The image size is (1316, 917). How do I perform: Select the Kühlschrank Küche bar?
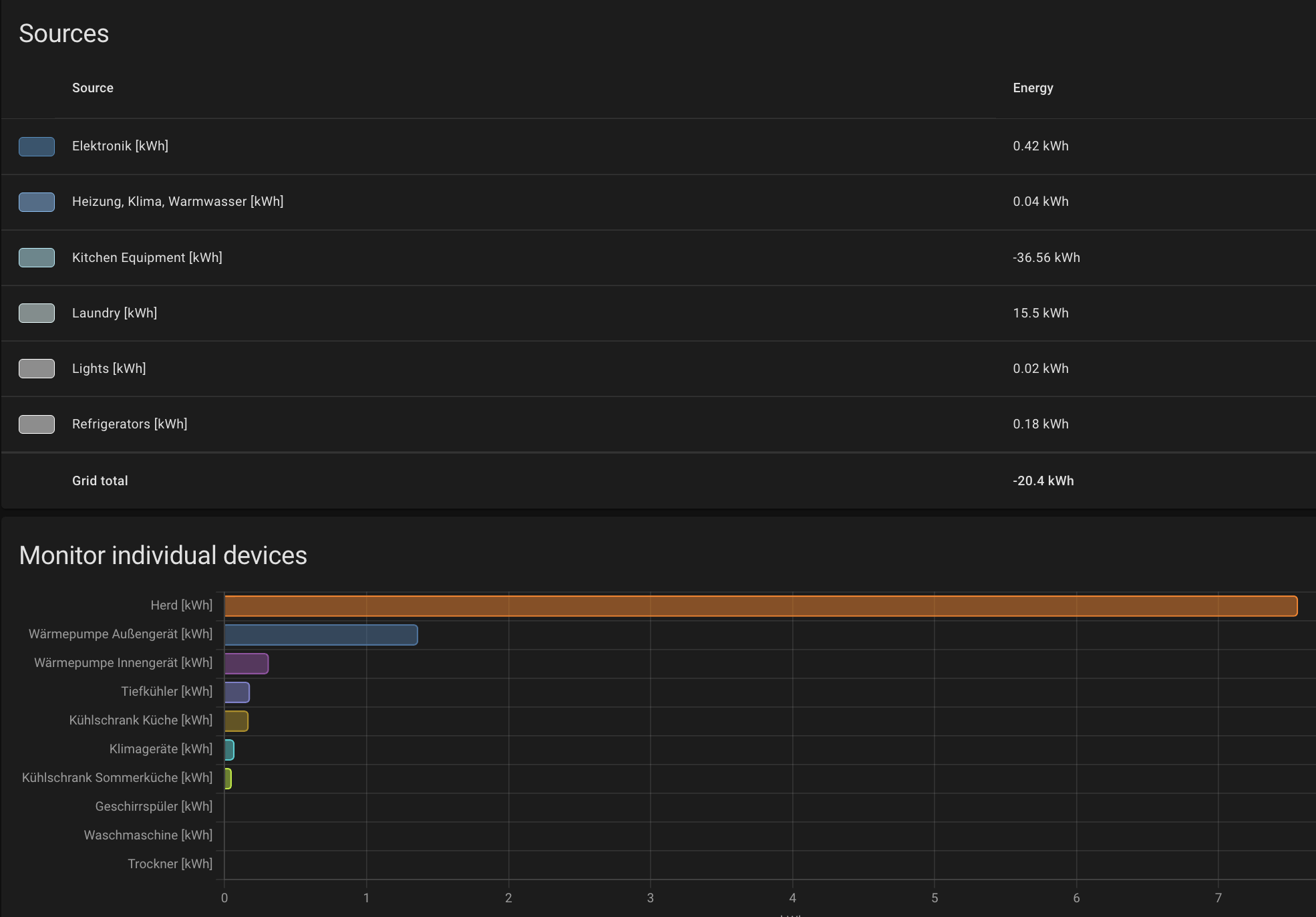click(x=236, y=720)
